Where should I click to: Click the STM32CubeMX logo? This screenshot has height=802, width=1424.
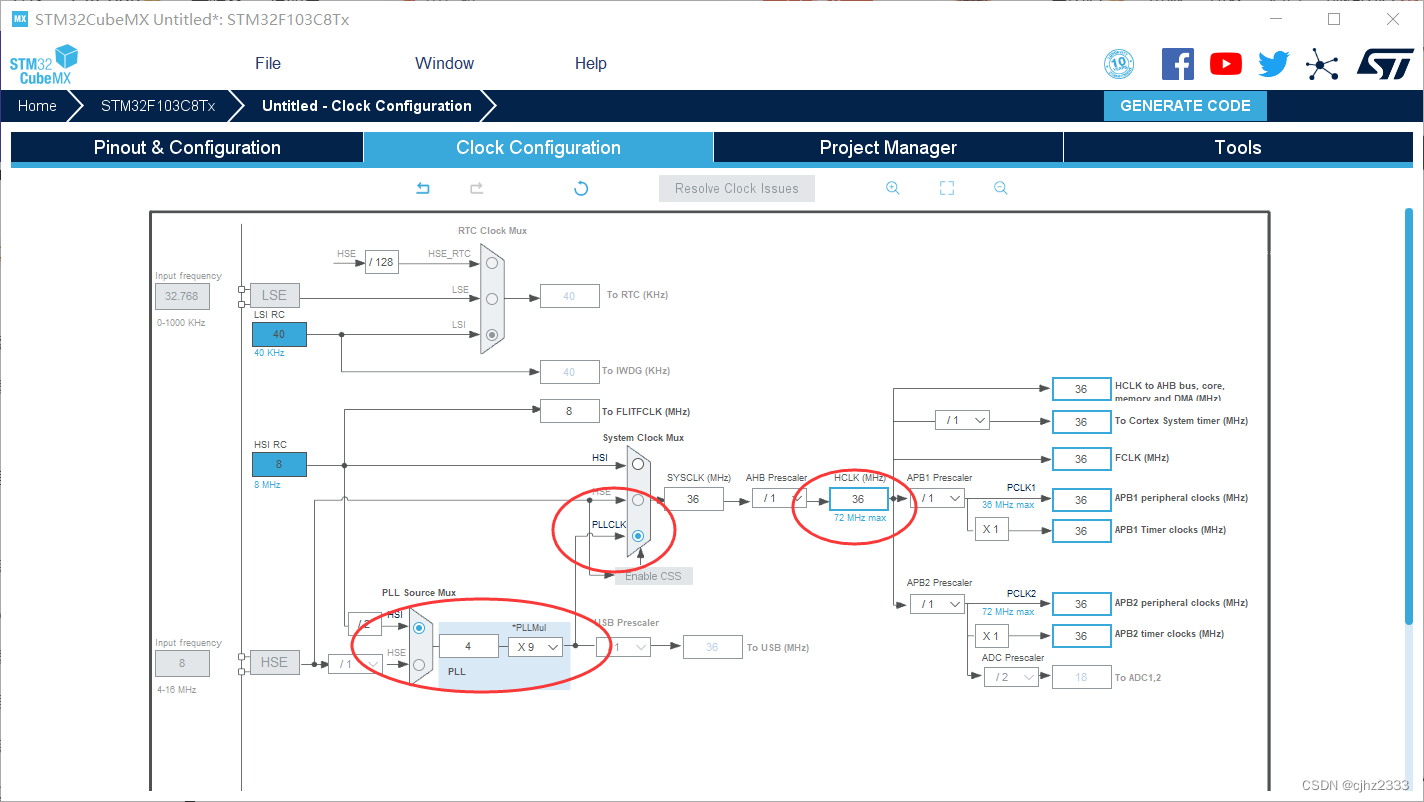click(x=43, y=65)
